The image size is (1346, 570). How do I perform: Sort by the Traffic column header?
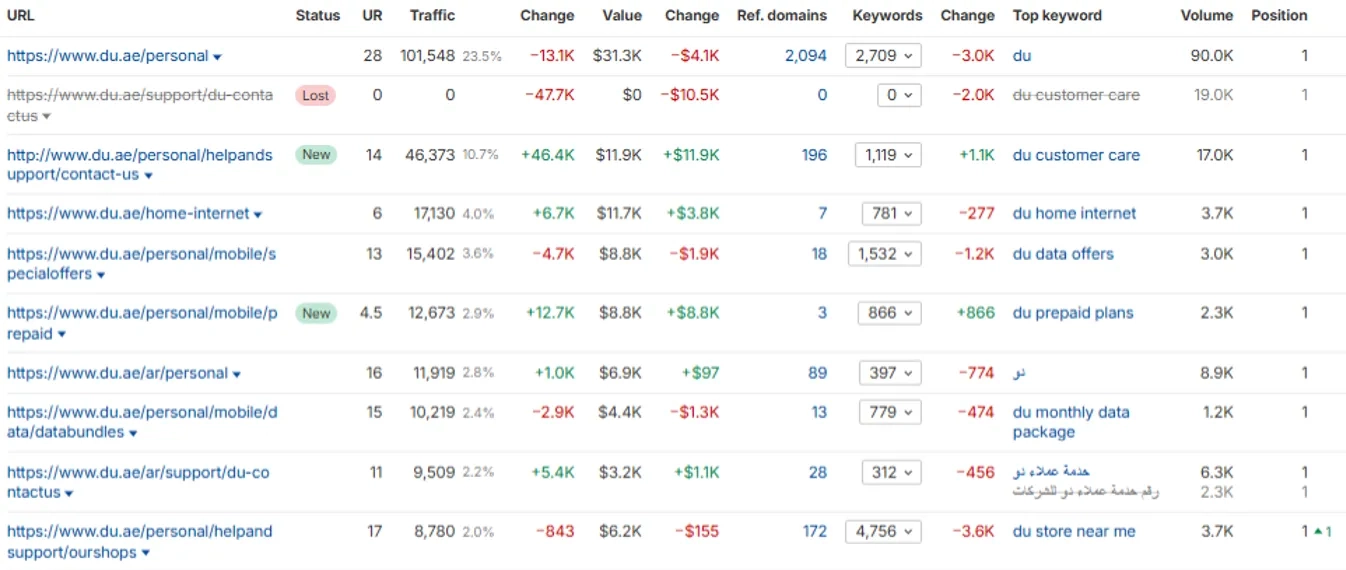(x=432, y=15)
